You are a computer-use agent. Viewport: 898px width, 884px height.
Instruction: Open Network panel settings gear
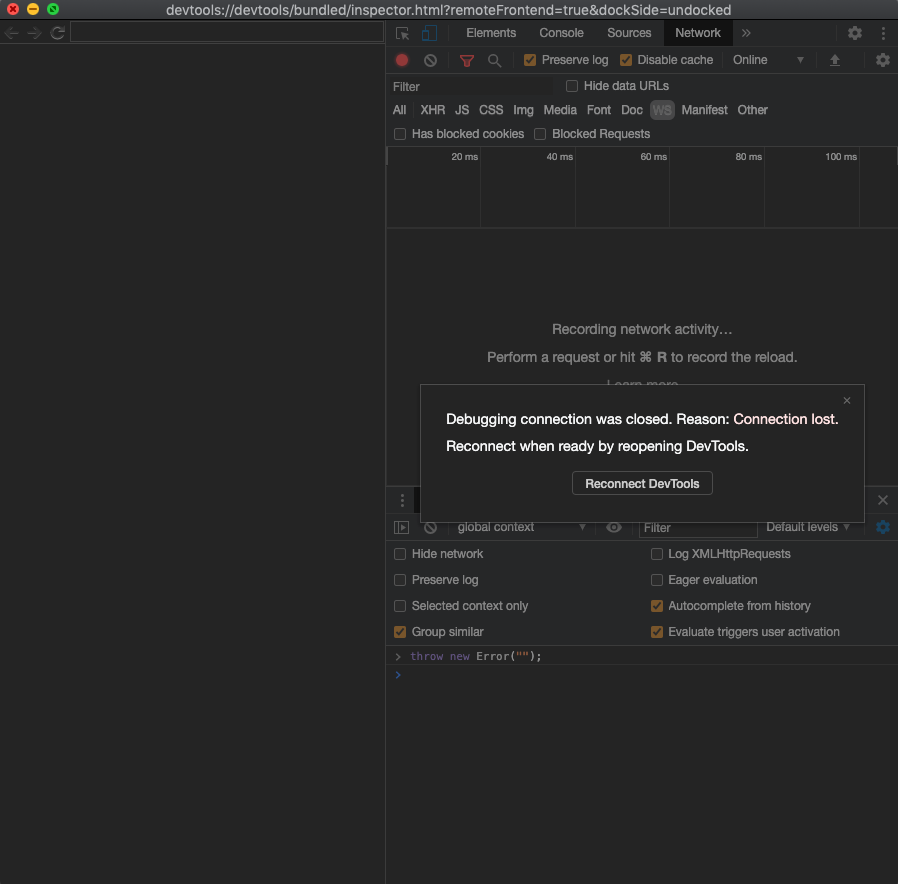883,60
